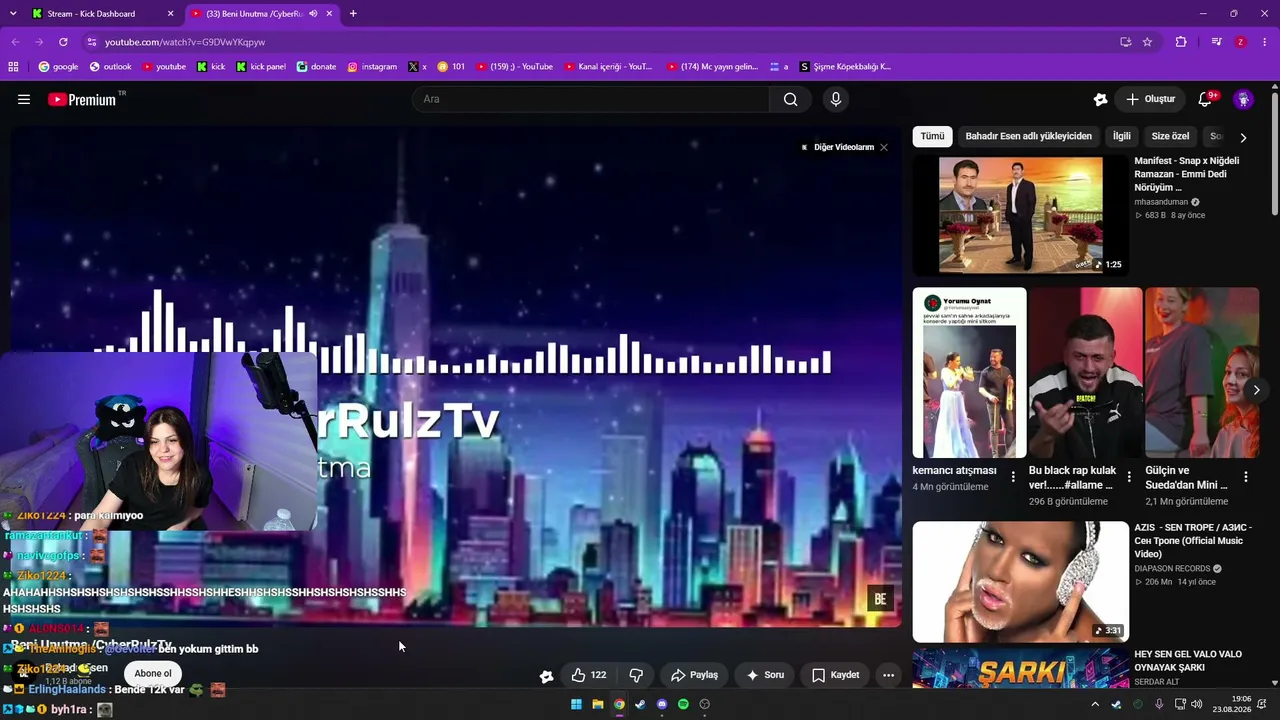The width and height of the screenshot is (1280, 720).
Task: Open the Manifest - Snap x Niğdeli Ramazan thumbnail
Action: tap(1020, 214)
